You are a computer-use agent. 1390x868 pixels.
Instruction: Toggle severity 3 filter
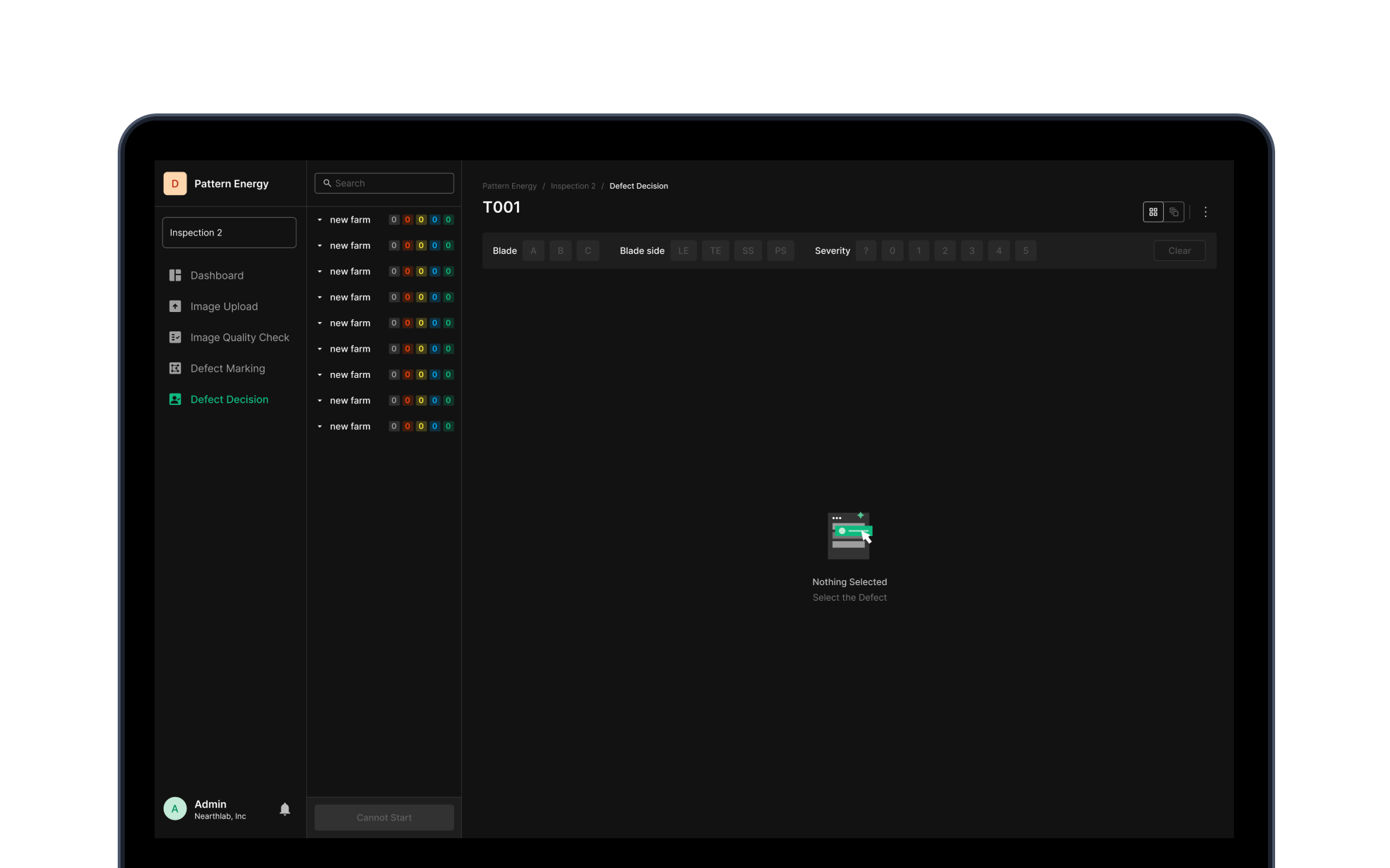point(972,251)
